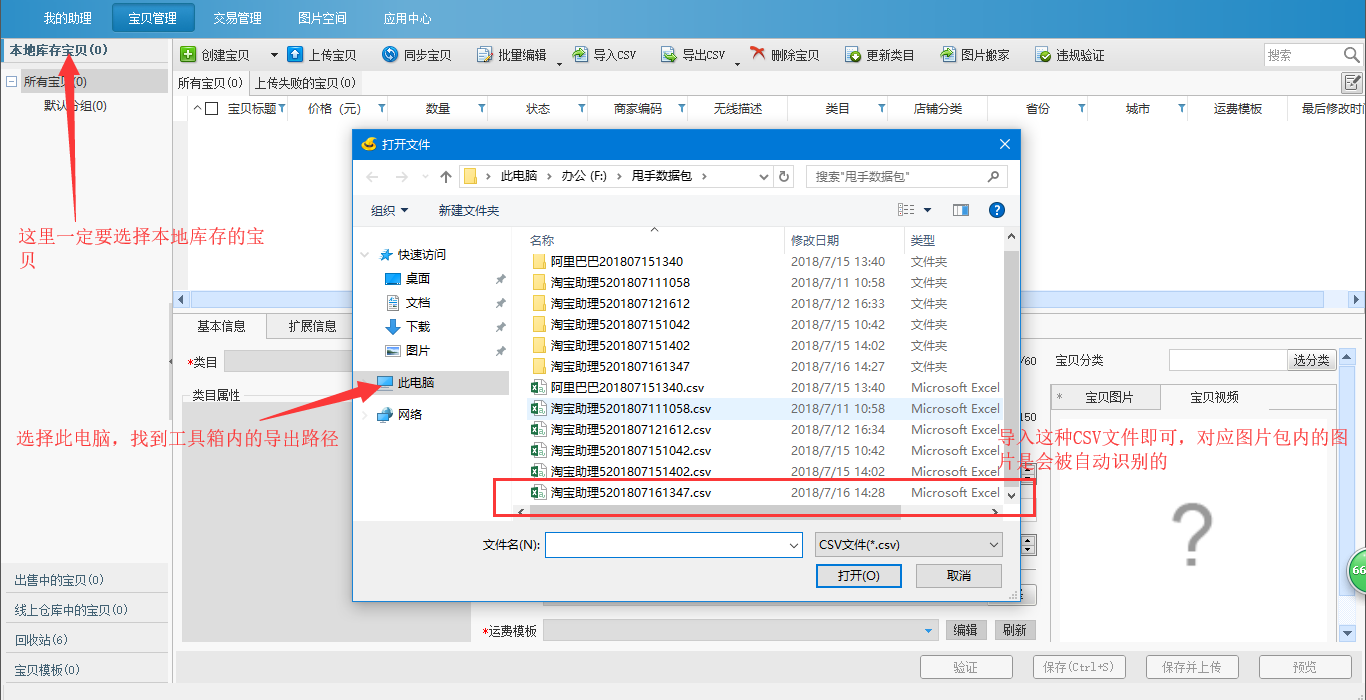Select the 桌面 desktop icon in the sidebar

pos(393,279)
